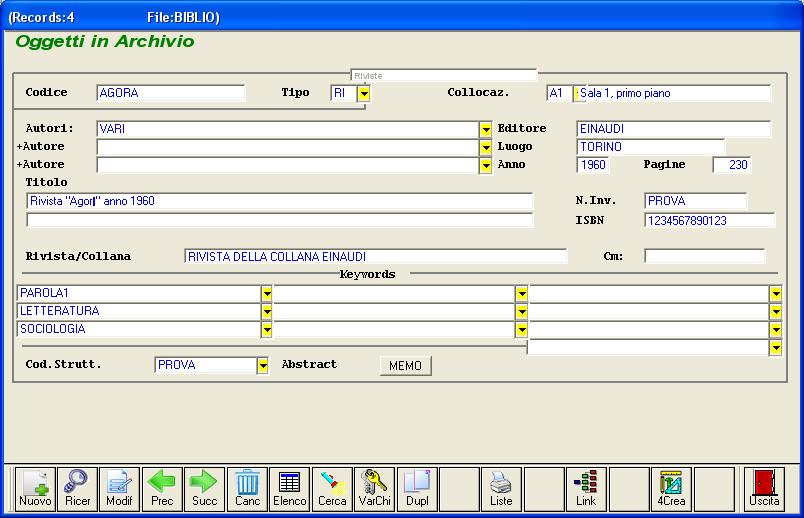This screenshot has height=518, width=804.
Task: Click the Pagine field 230
Action: (732, 165)
